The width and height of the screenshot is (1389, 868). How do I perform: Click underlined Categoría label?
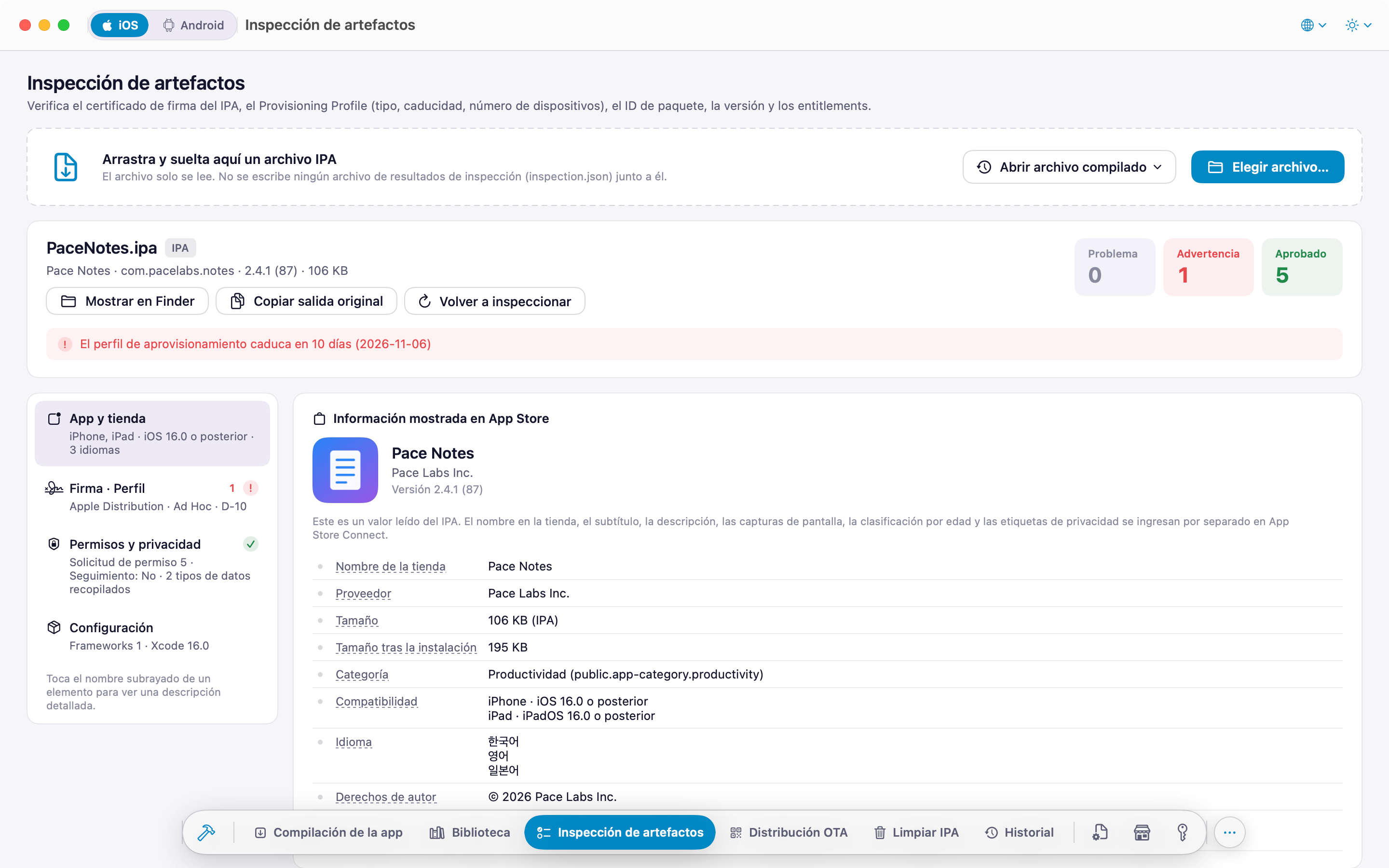(x=362, y=674)
